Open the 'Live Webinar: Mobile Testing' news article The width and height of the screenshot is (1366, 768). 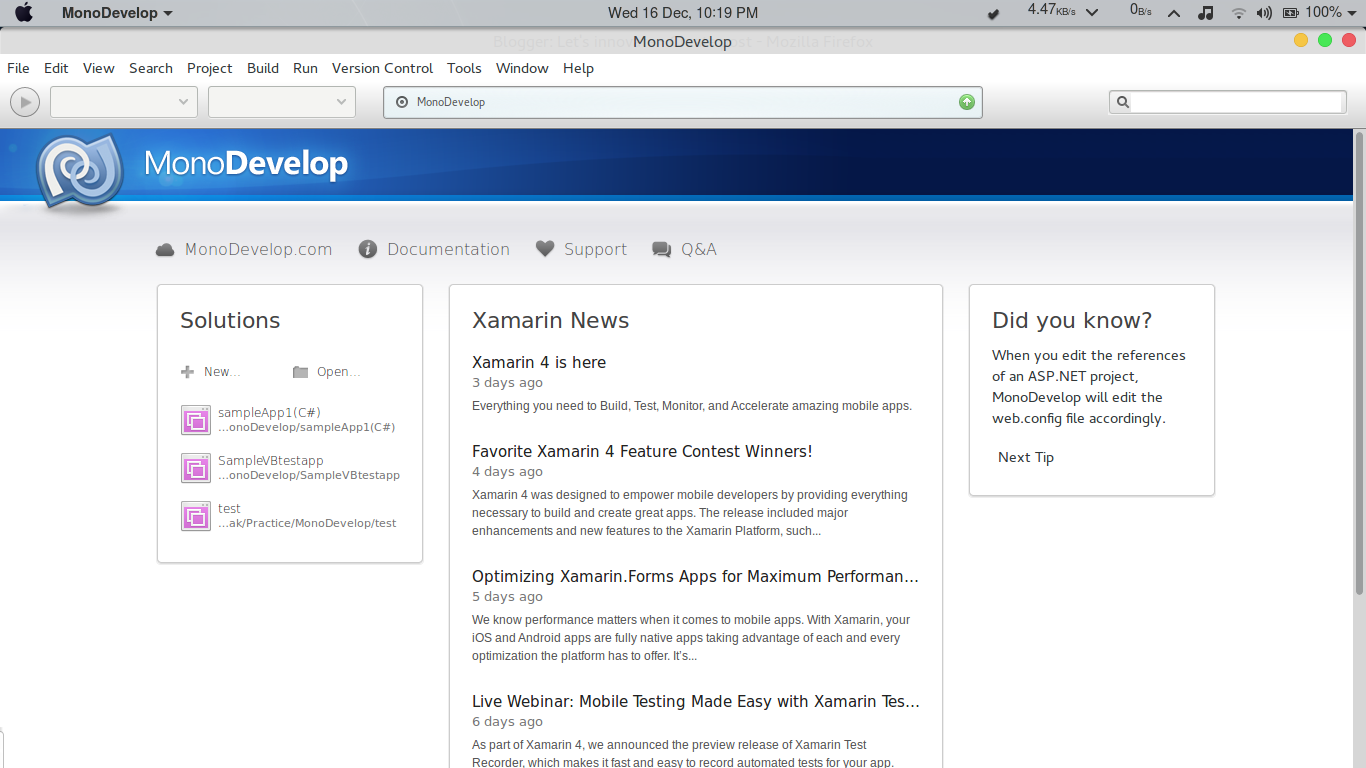coord(696,701)
